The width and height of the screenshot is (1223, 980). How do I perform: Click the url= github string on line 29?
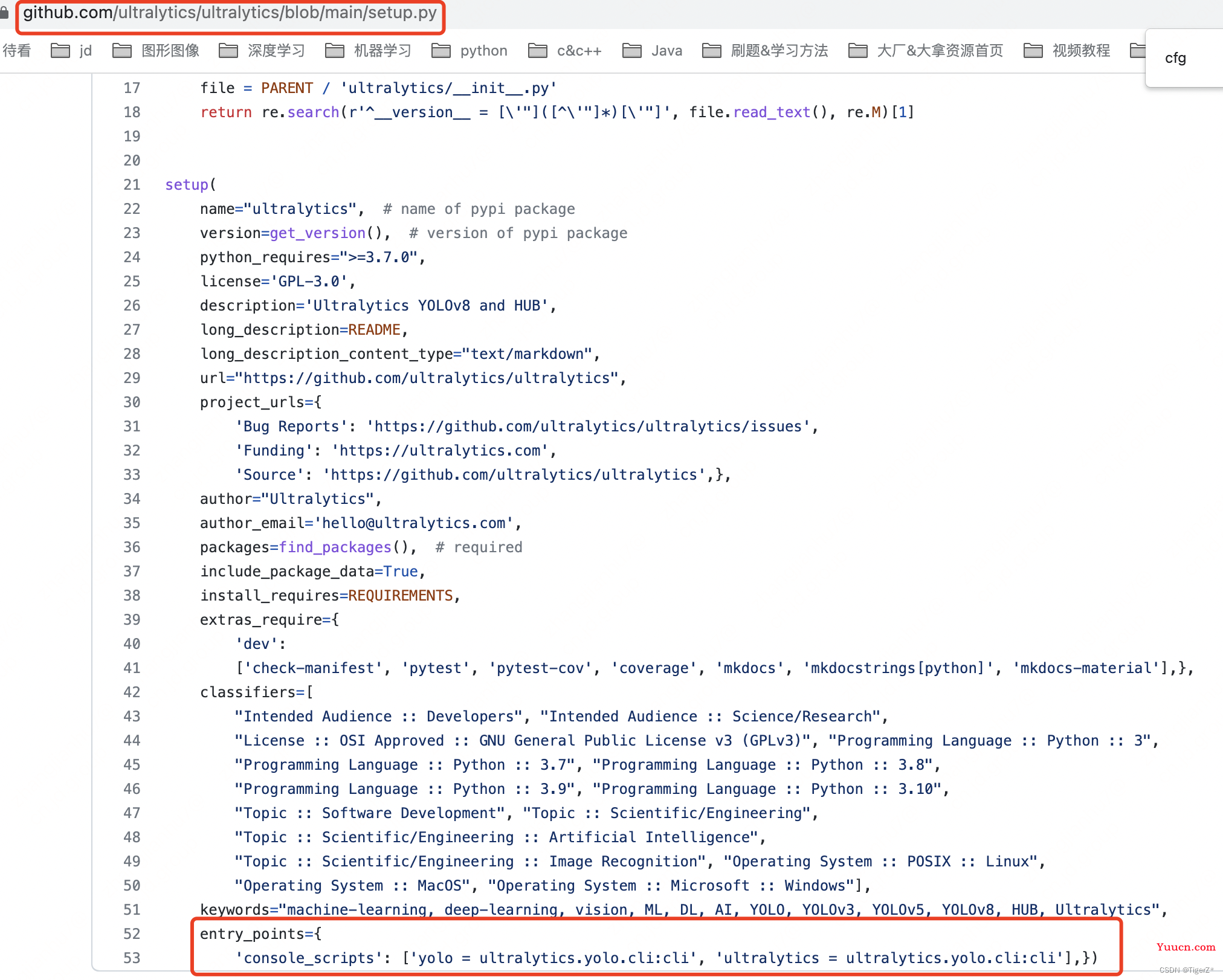[427, 378]
